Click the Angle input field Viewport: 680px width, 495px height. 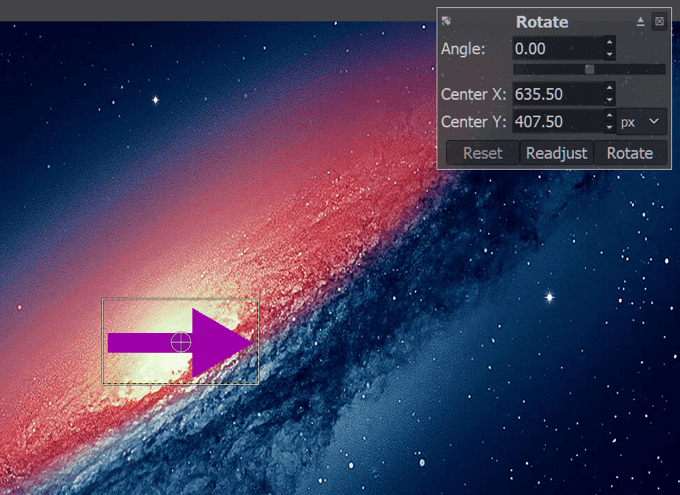(556, 48)
